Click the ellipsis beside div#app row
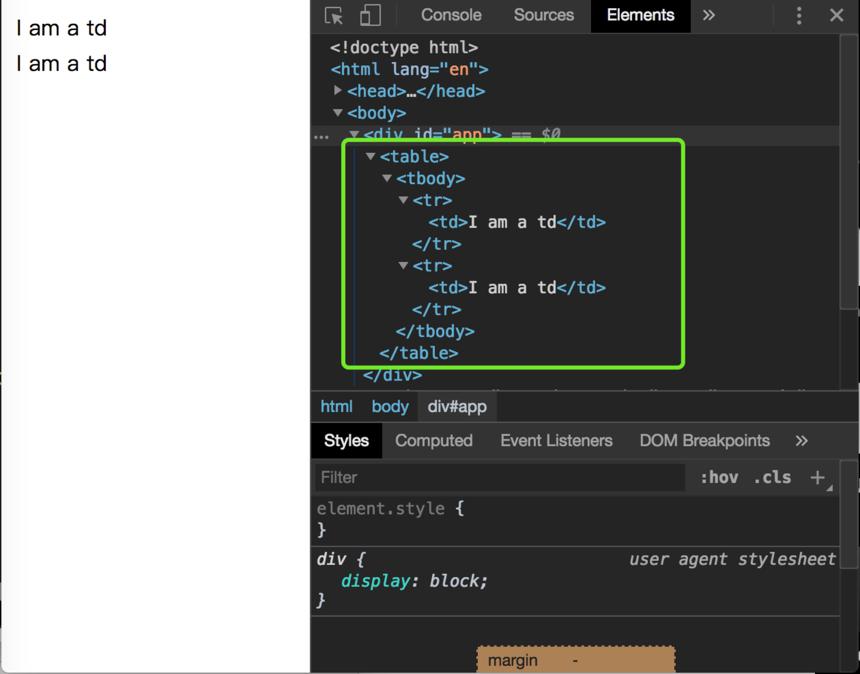 point(321,137)
